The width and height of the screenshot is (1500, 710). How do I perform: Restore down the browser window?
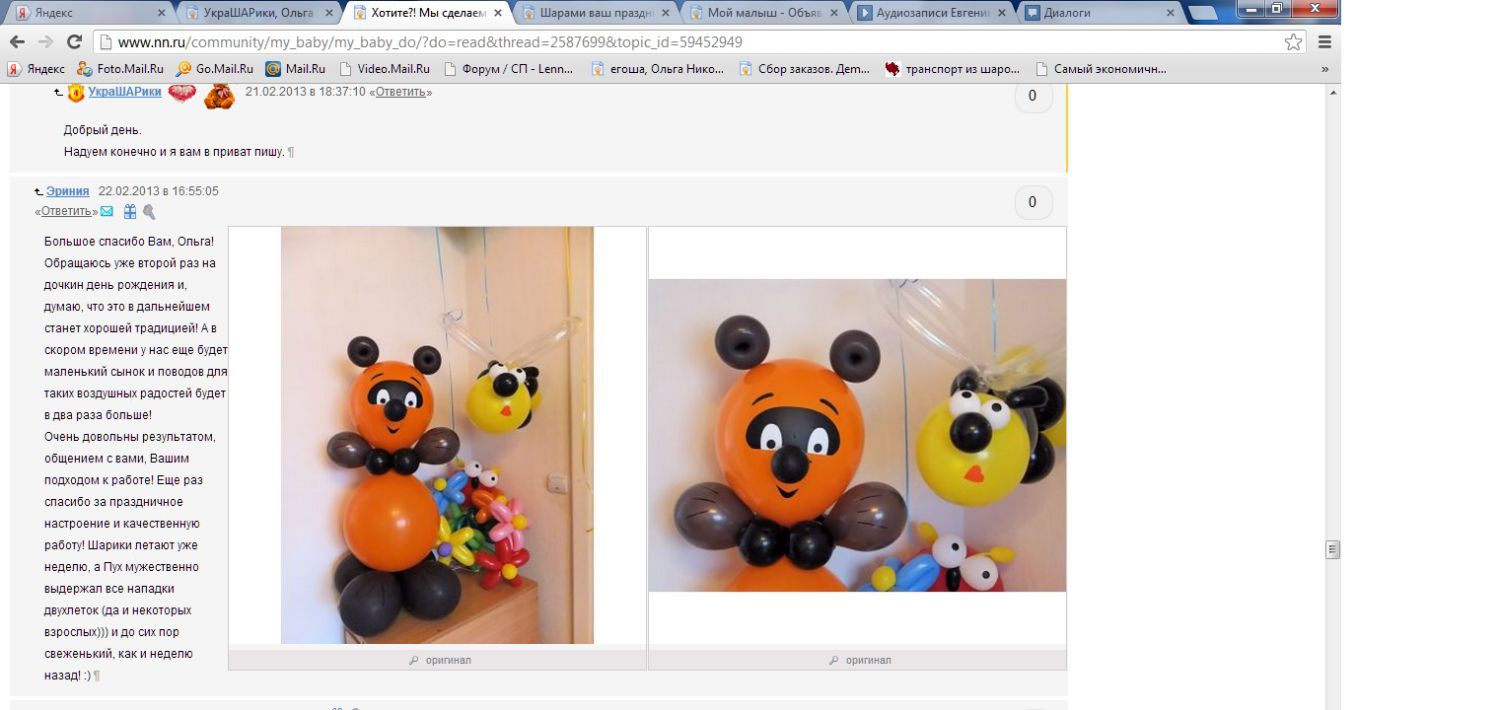(1277, 8)
